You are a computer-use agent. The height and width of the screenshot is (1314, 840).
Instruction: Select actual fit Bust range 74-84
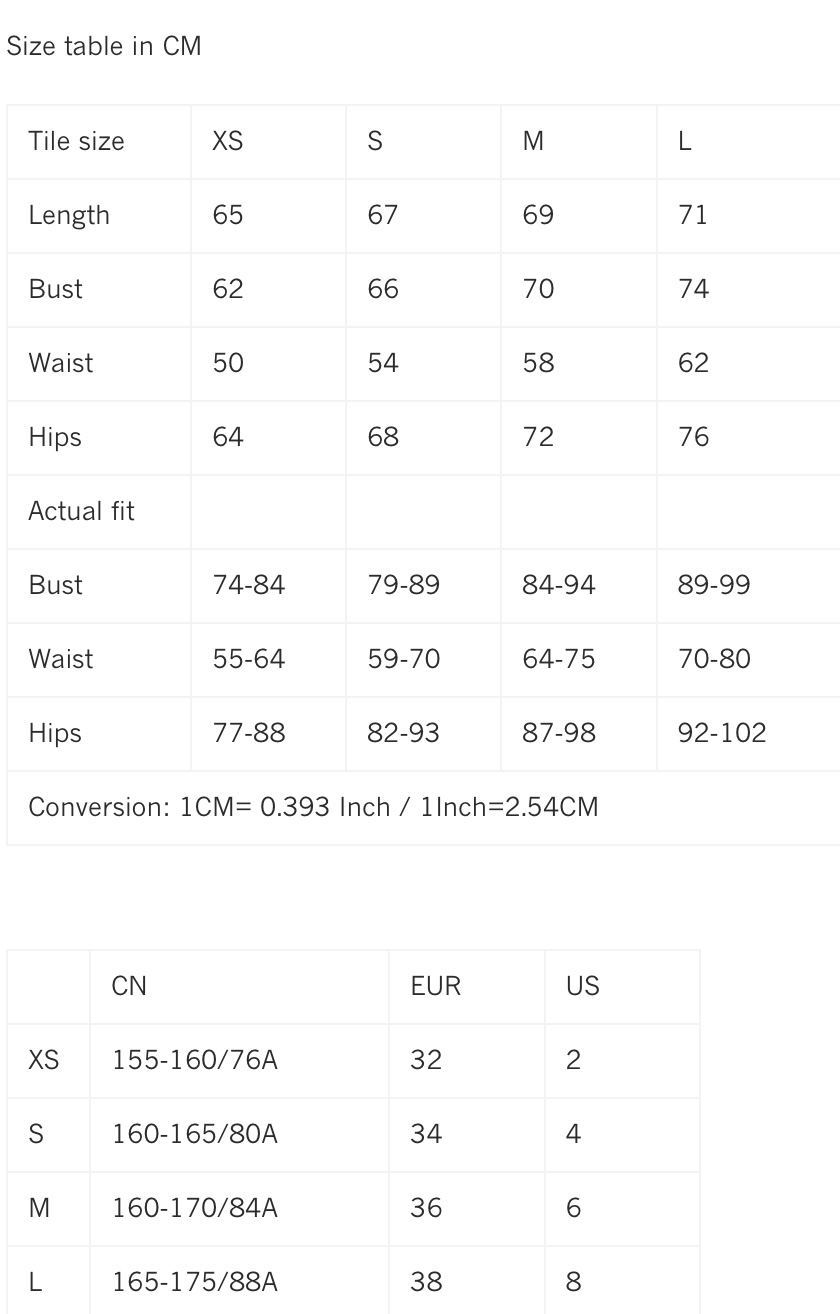coord(249,585)
